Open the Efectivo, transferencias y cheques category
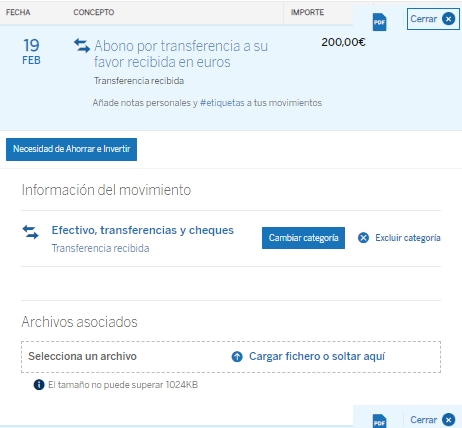The image size is (462, 428). pyautogui.click(x=143, y=230)
